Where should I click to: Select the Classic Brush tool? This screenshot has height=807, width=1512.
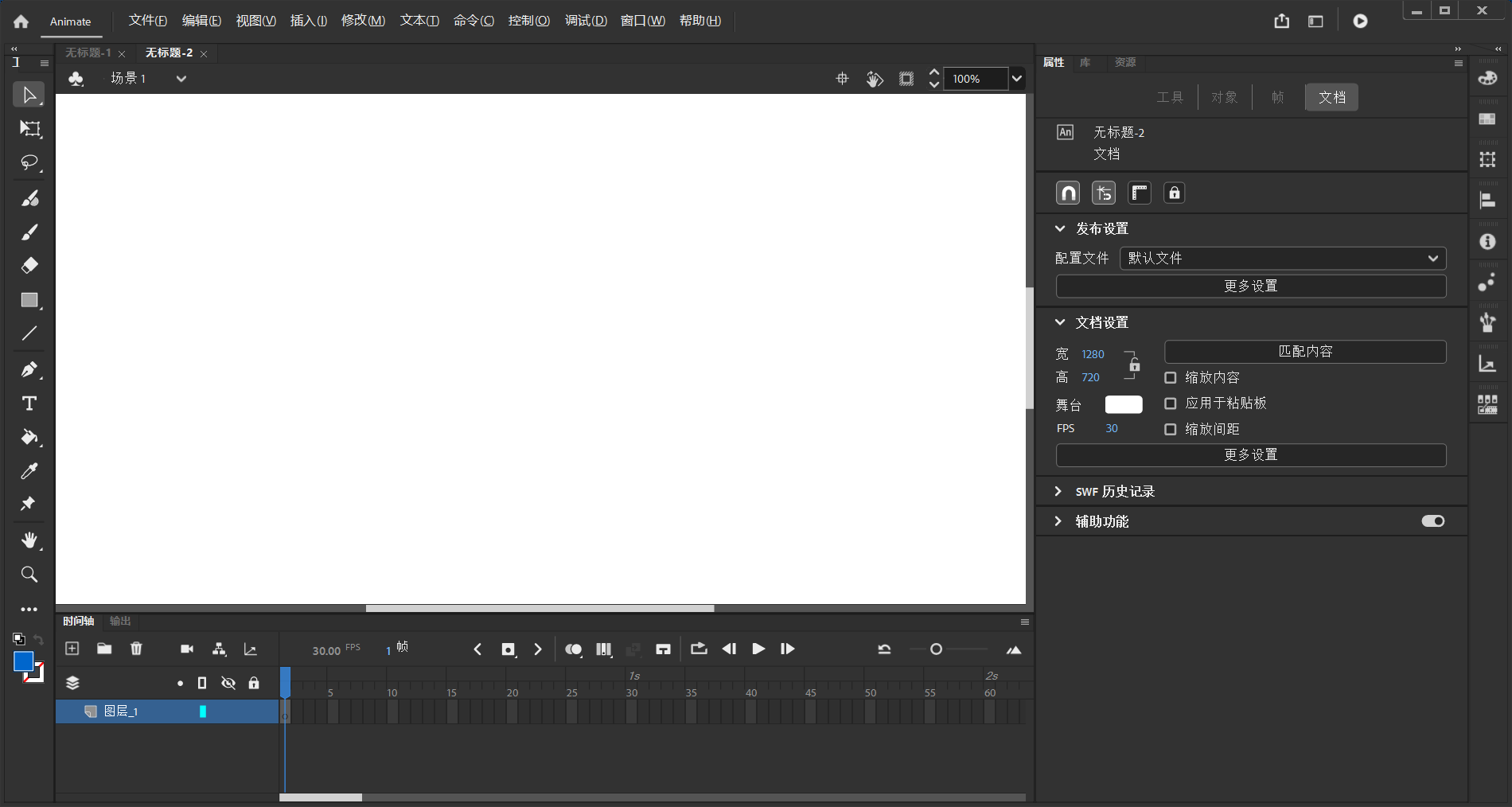29,232
